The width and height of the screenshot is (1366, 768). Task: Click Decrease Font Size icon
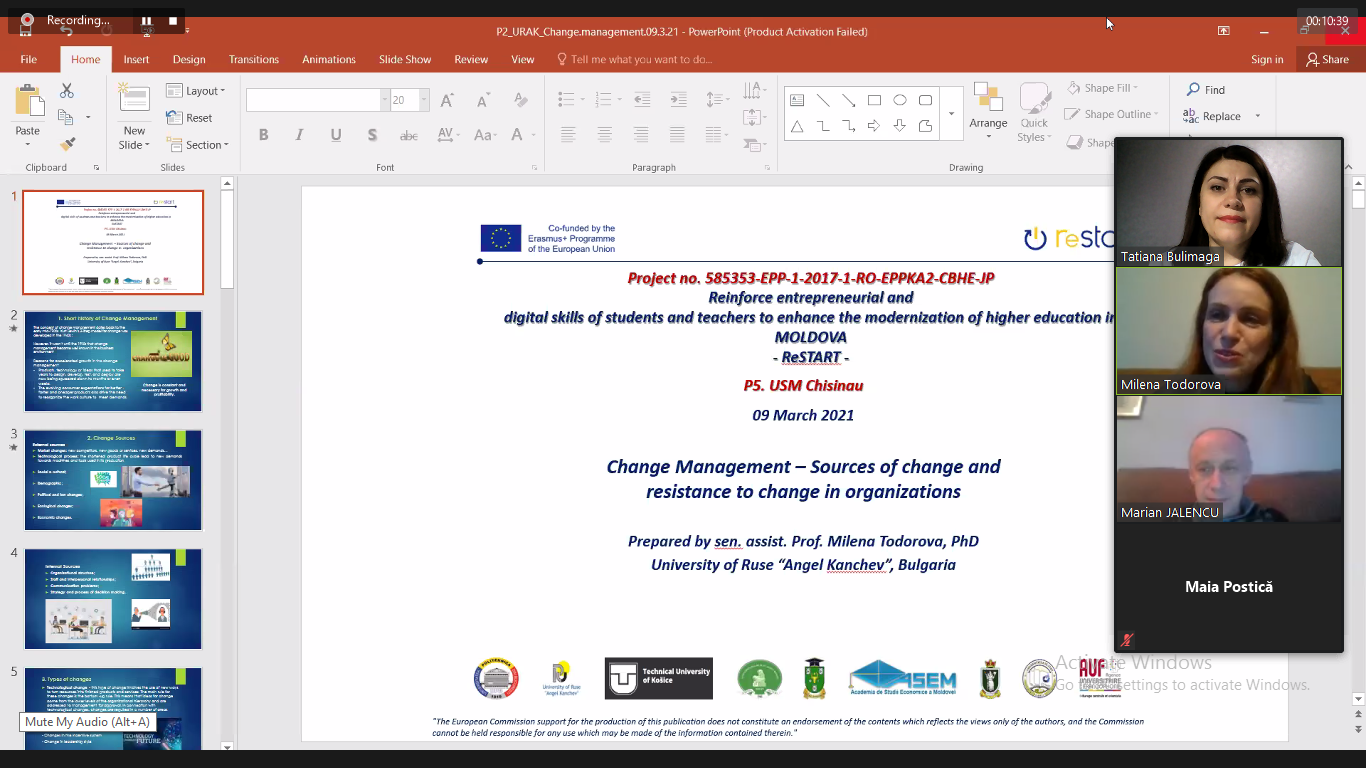pyautogui.click(x=483, y=100)
